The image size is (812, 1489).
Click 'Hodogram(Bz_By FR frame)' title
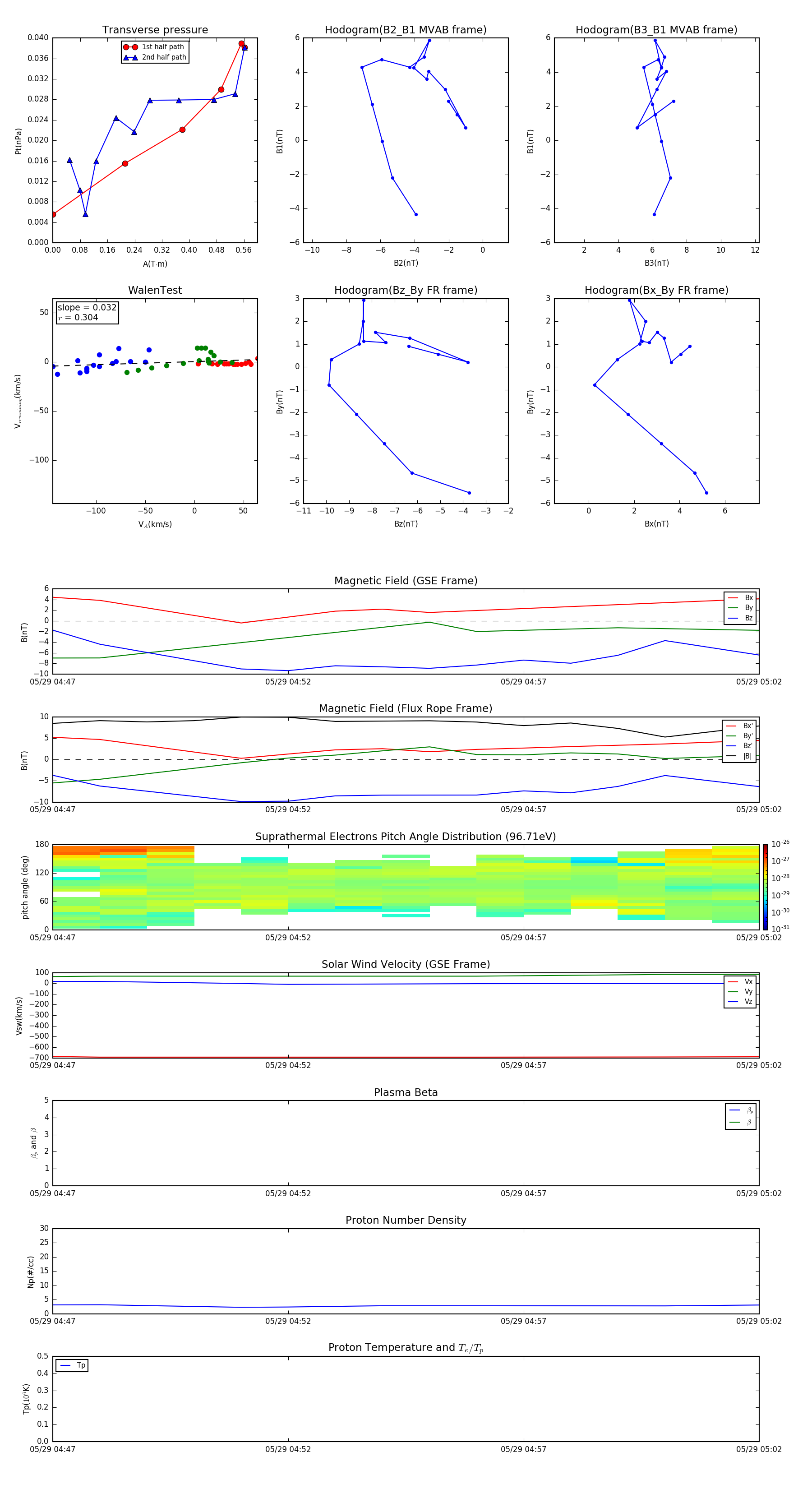tap(406, 290)
